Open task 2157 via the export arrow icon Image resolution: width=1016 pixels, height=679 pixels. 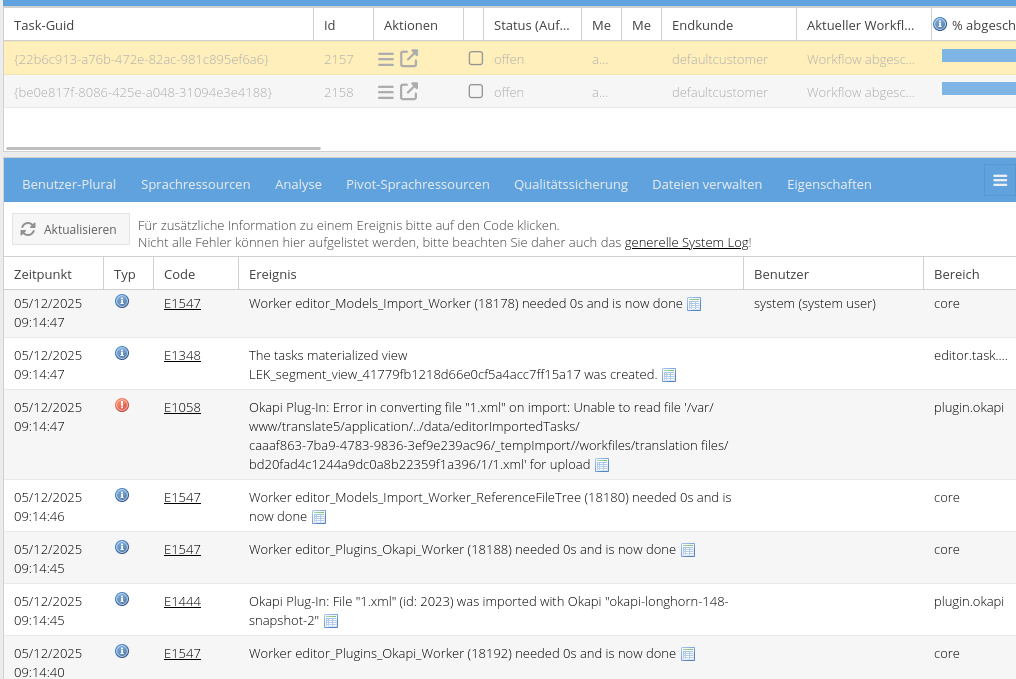point(409,59)
